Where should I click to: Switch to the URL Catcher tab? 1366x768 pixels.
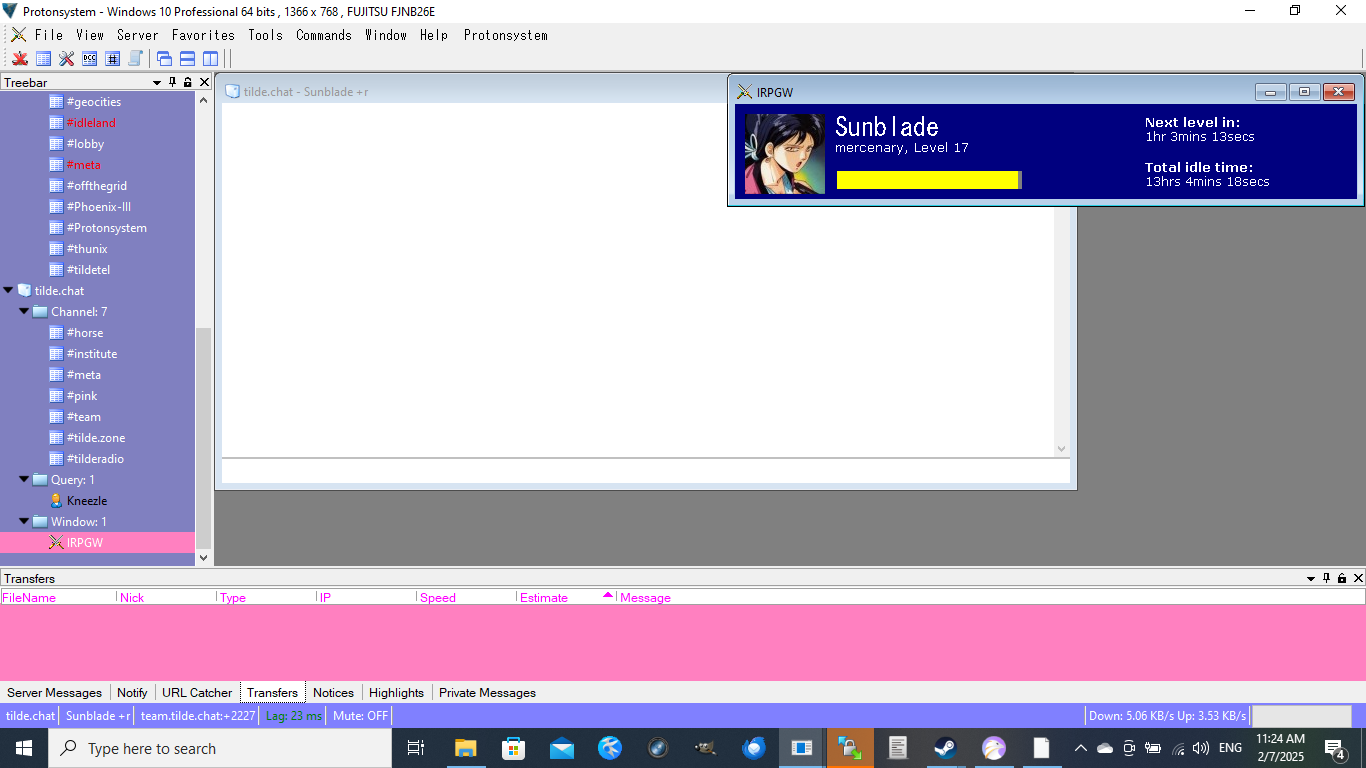tap(197, 692)
